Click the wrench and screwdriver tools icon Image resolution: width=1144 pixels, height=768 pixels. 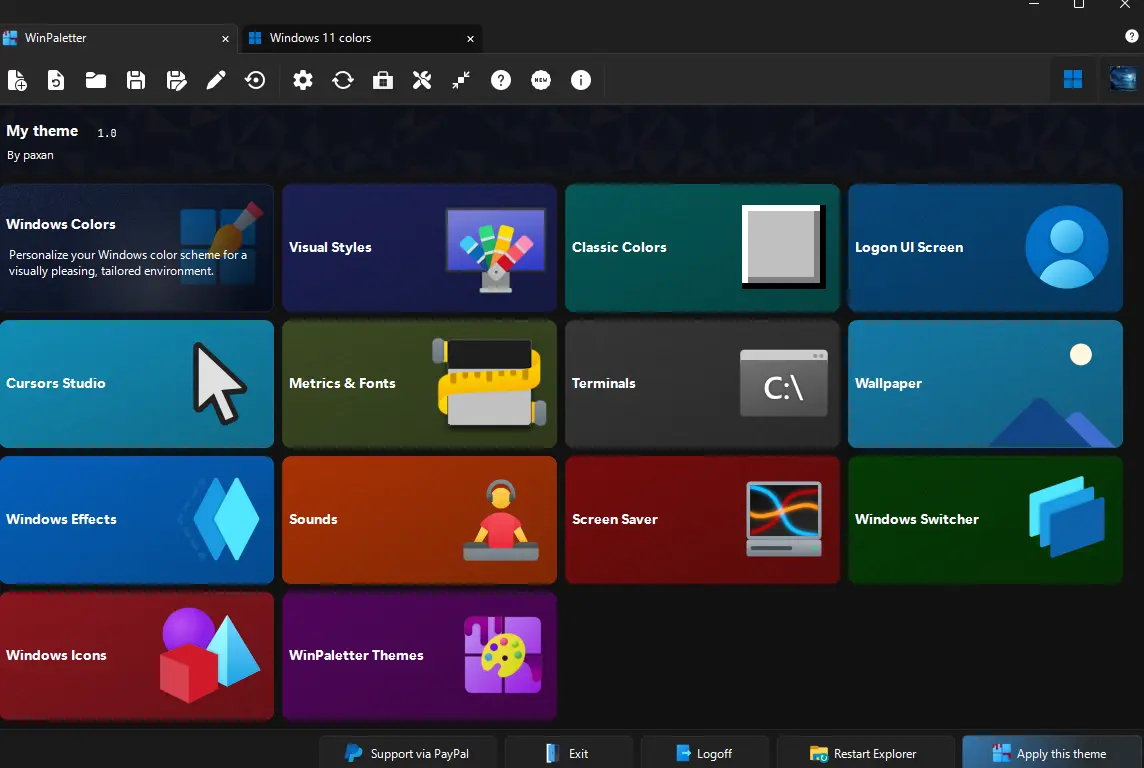pos(422,80)
